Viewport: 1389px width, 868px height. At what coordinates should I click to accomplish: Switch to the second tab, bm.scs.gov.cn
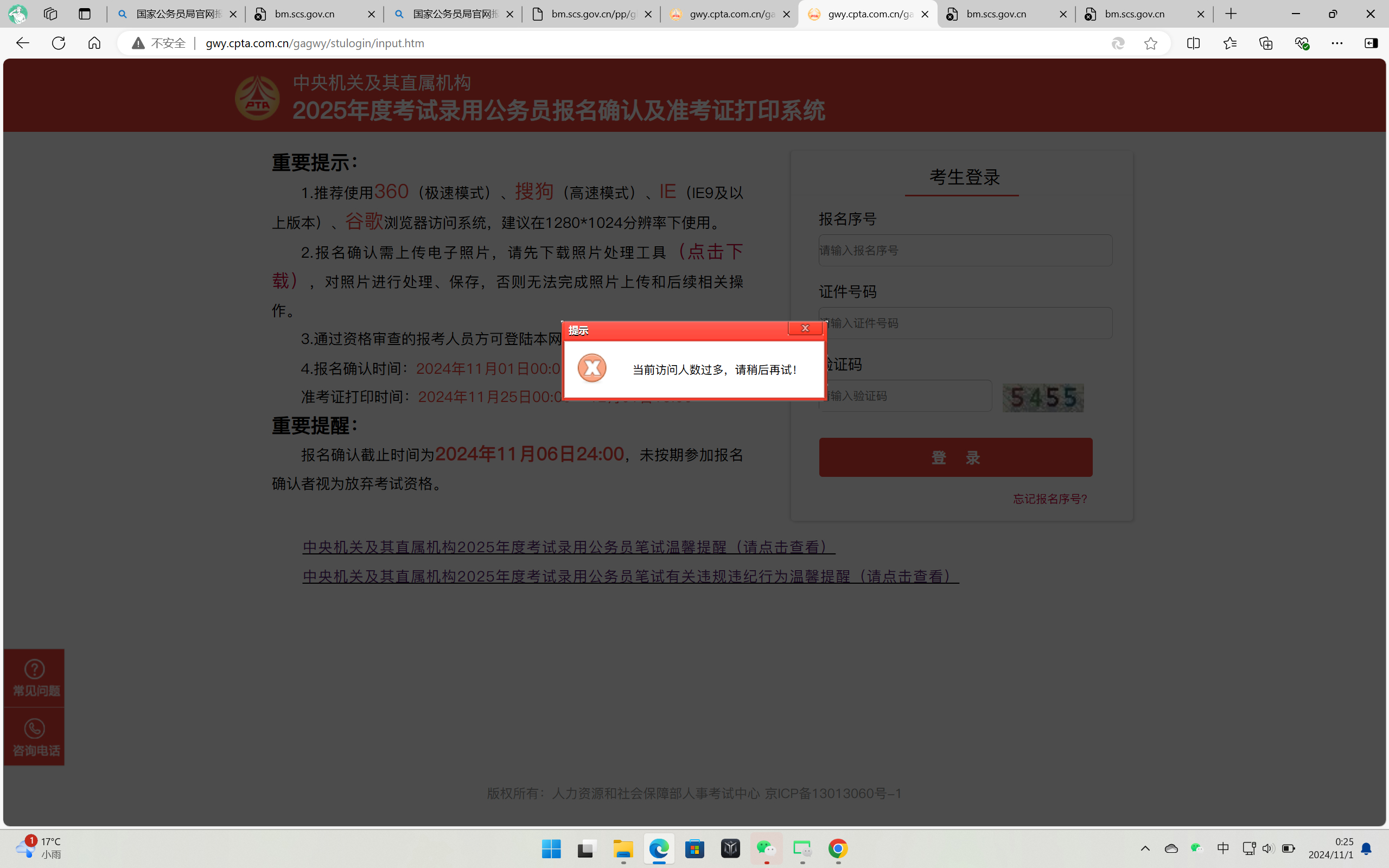tap(315, 14)
